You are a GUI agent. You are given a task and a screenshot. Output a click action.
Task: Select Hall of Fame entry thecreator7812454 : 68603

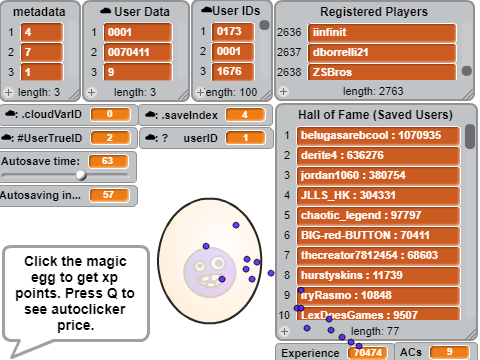coord(379,256)
